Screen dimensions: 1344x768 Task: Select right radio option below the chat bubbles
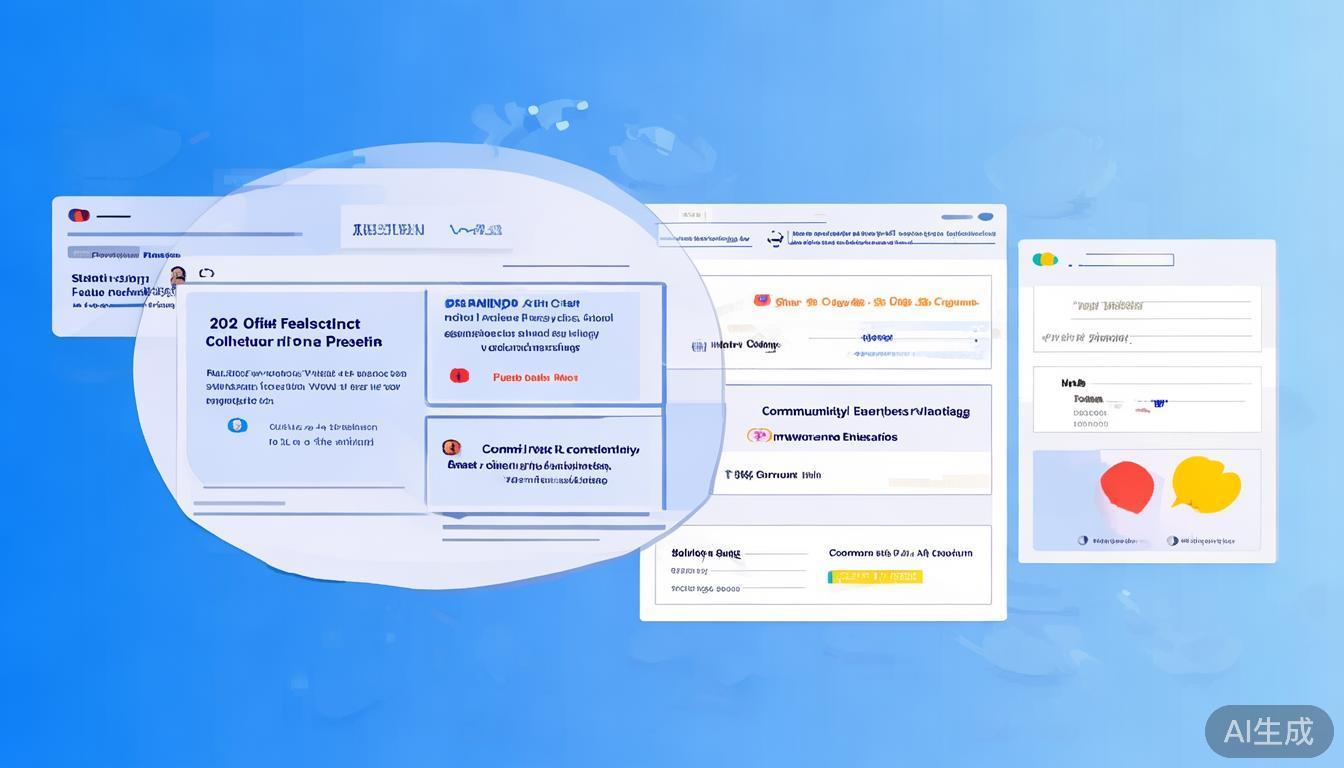1172,541
